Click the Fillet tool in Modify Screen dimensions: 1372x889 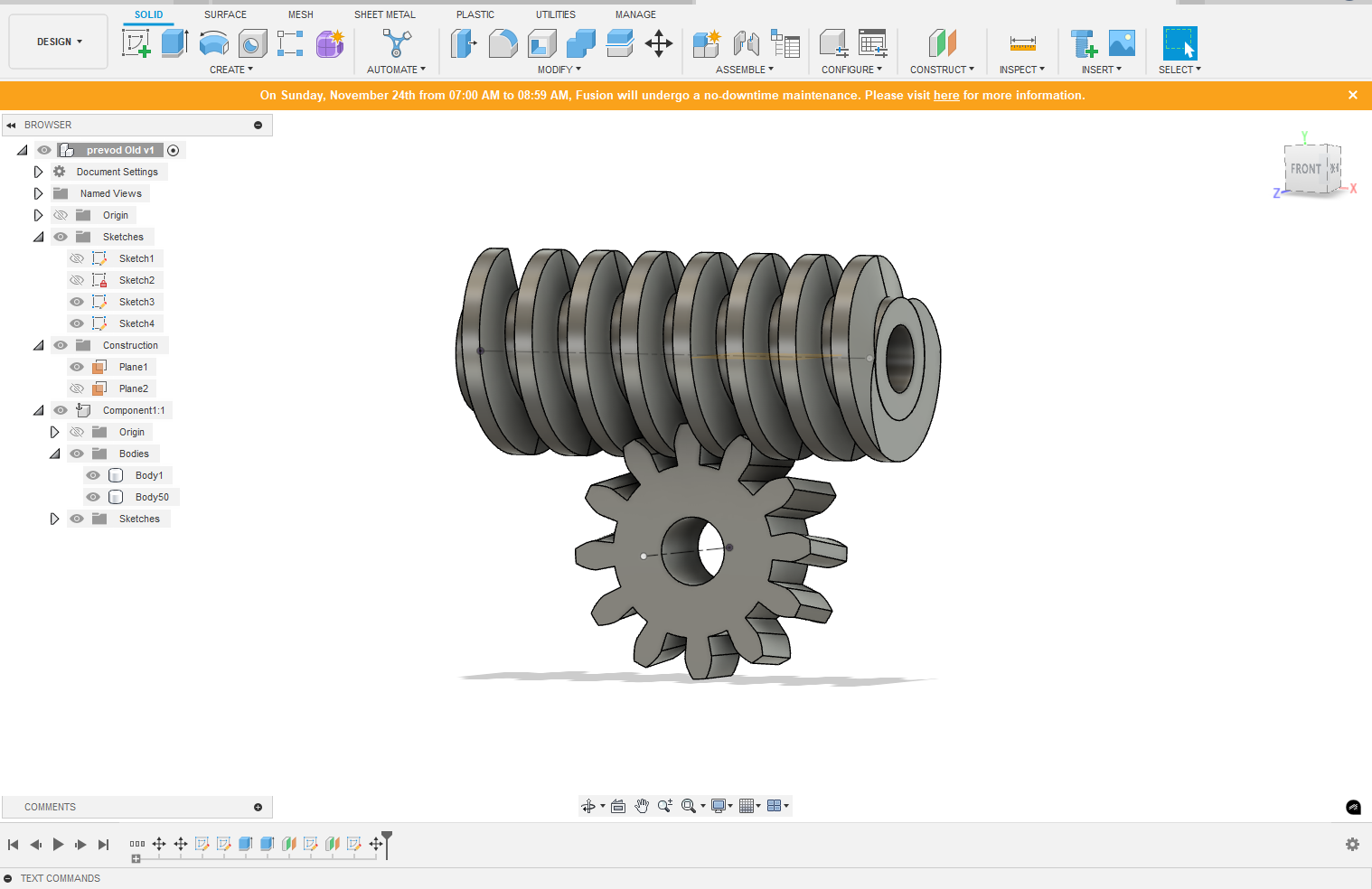[503, 42]
